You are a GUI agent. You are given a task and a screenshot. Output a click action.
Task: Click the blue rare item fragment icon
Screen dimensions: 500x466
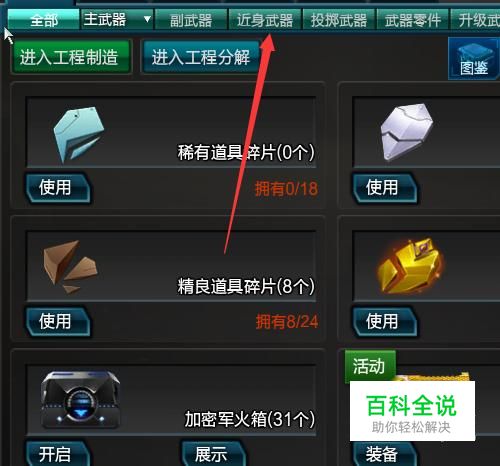[79, 134]
